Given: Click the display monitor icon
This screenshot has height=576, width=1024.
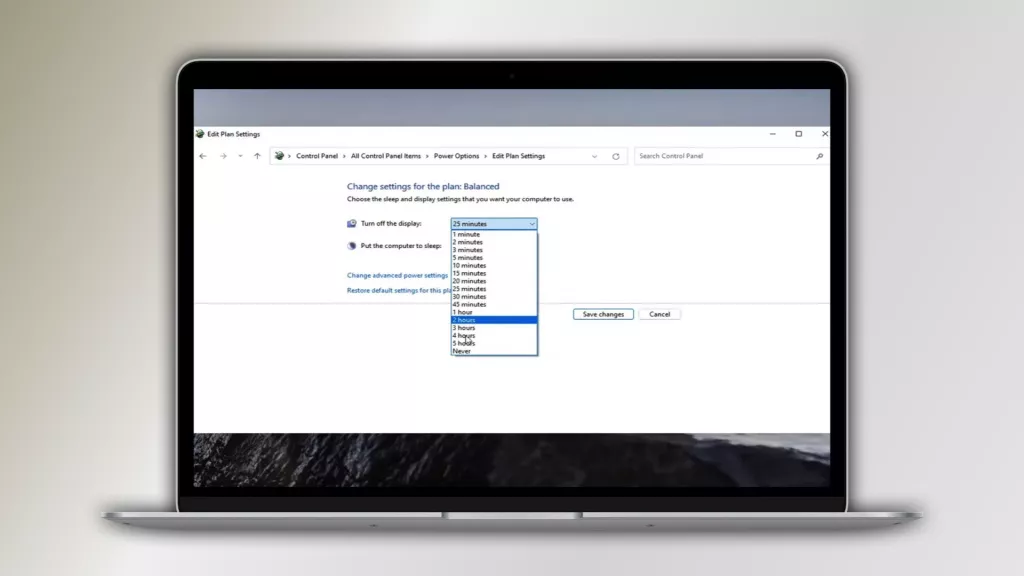Looking at the screenshot, I should pos(351,223).
